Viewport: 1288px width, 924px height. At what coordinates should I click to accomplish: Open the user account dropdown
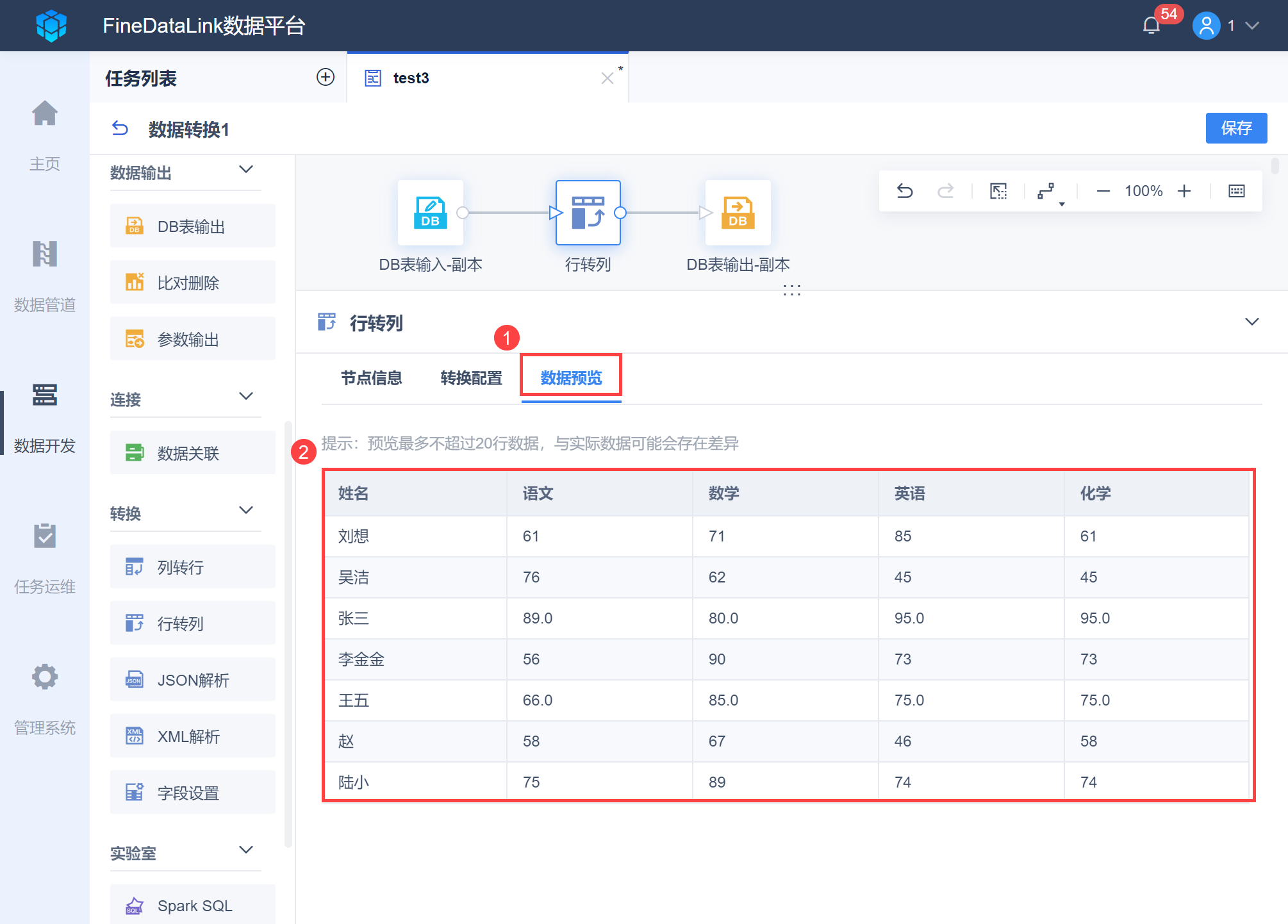coord(1251,26)
